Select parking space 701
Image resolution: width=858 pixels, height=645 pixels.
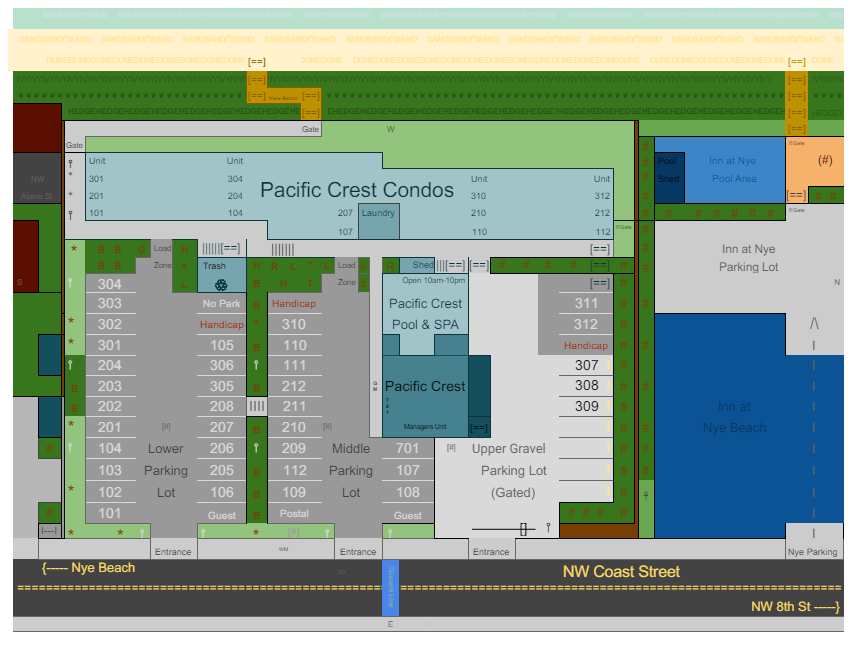(408, 448)
